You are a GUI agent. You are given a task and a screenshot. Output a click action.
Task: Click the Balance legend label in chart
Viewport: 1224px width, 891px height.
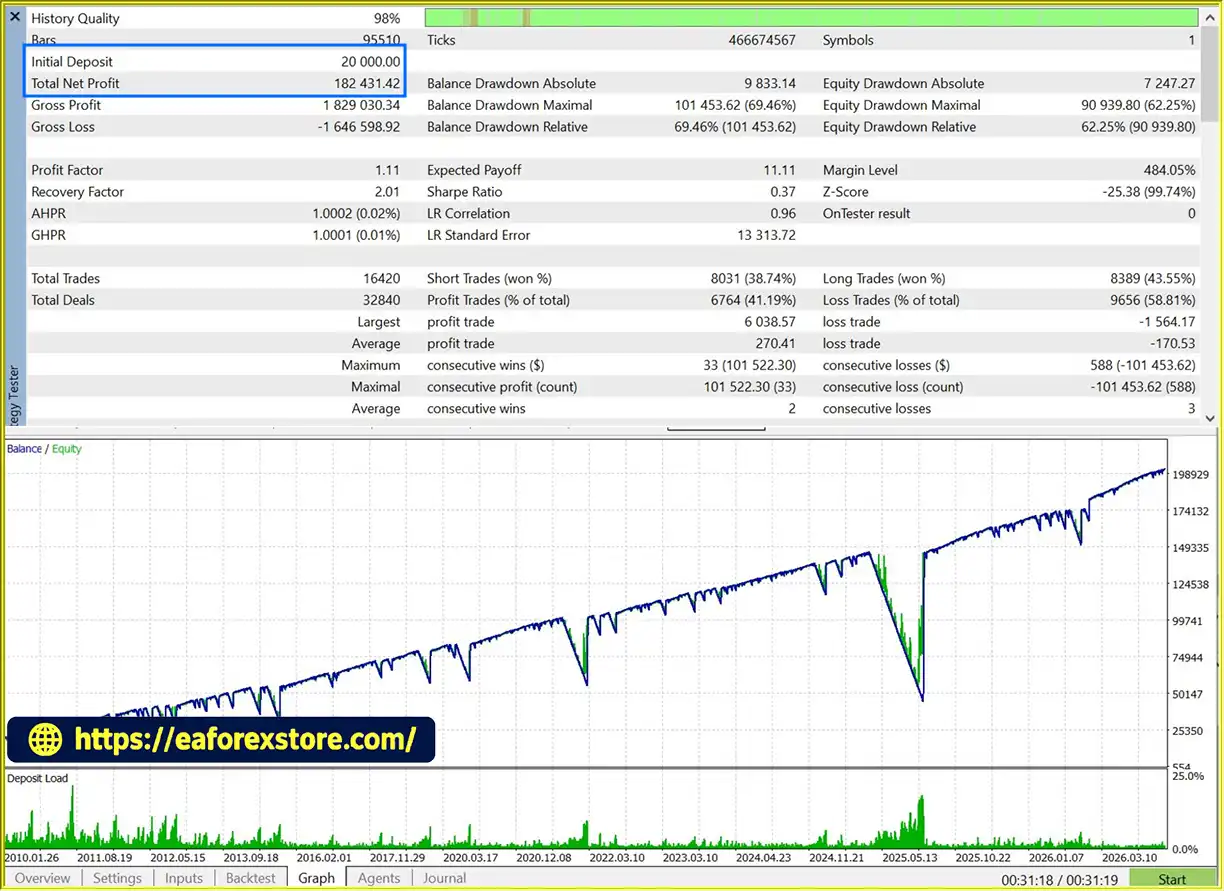tap(24, 449)
